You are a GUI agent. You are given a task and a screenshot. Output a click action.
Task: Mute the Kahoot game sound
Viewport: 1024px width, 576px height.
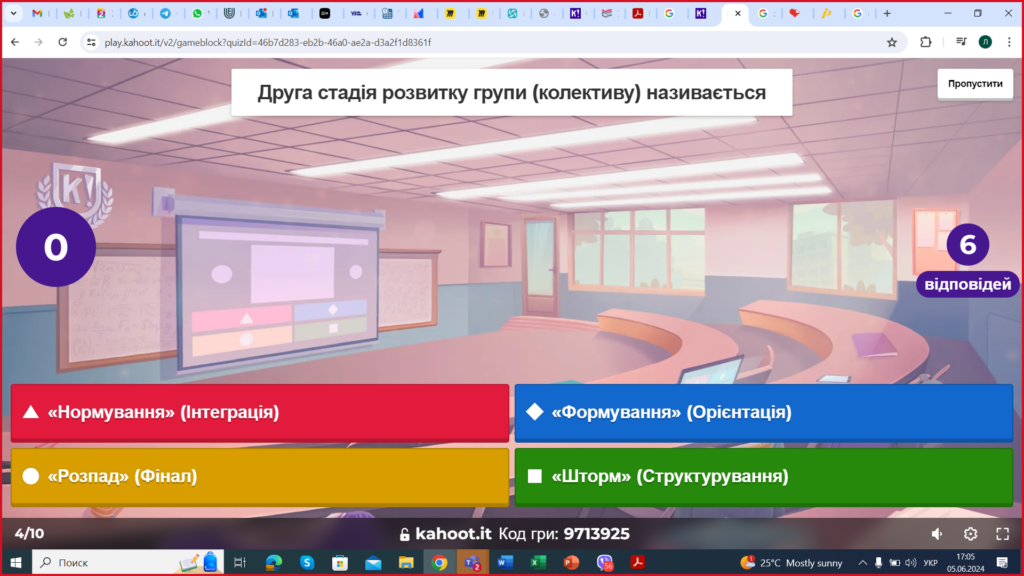(937, 534)
